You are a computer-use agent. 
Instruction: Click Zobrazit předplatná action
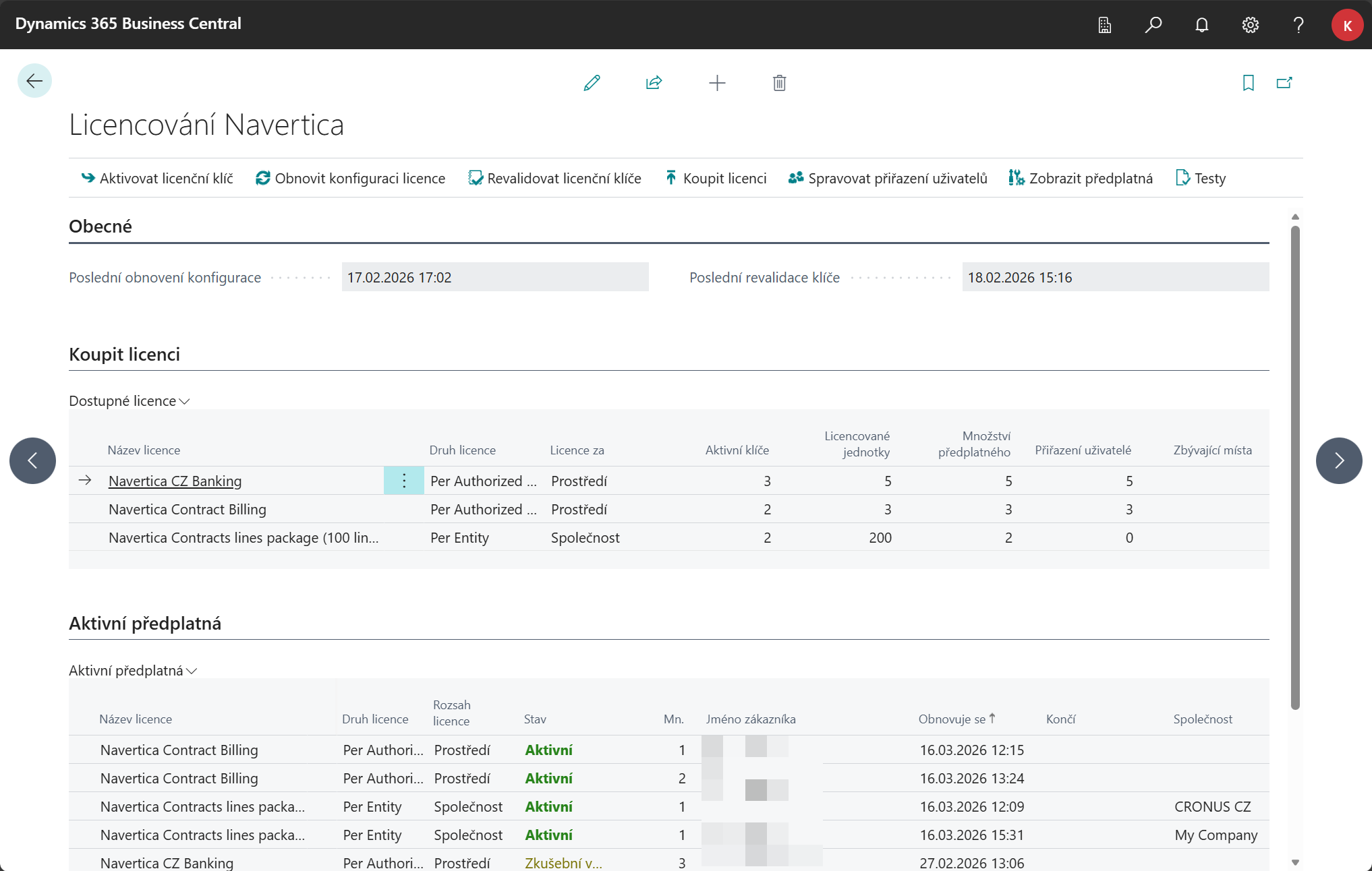coord(1081,178)
